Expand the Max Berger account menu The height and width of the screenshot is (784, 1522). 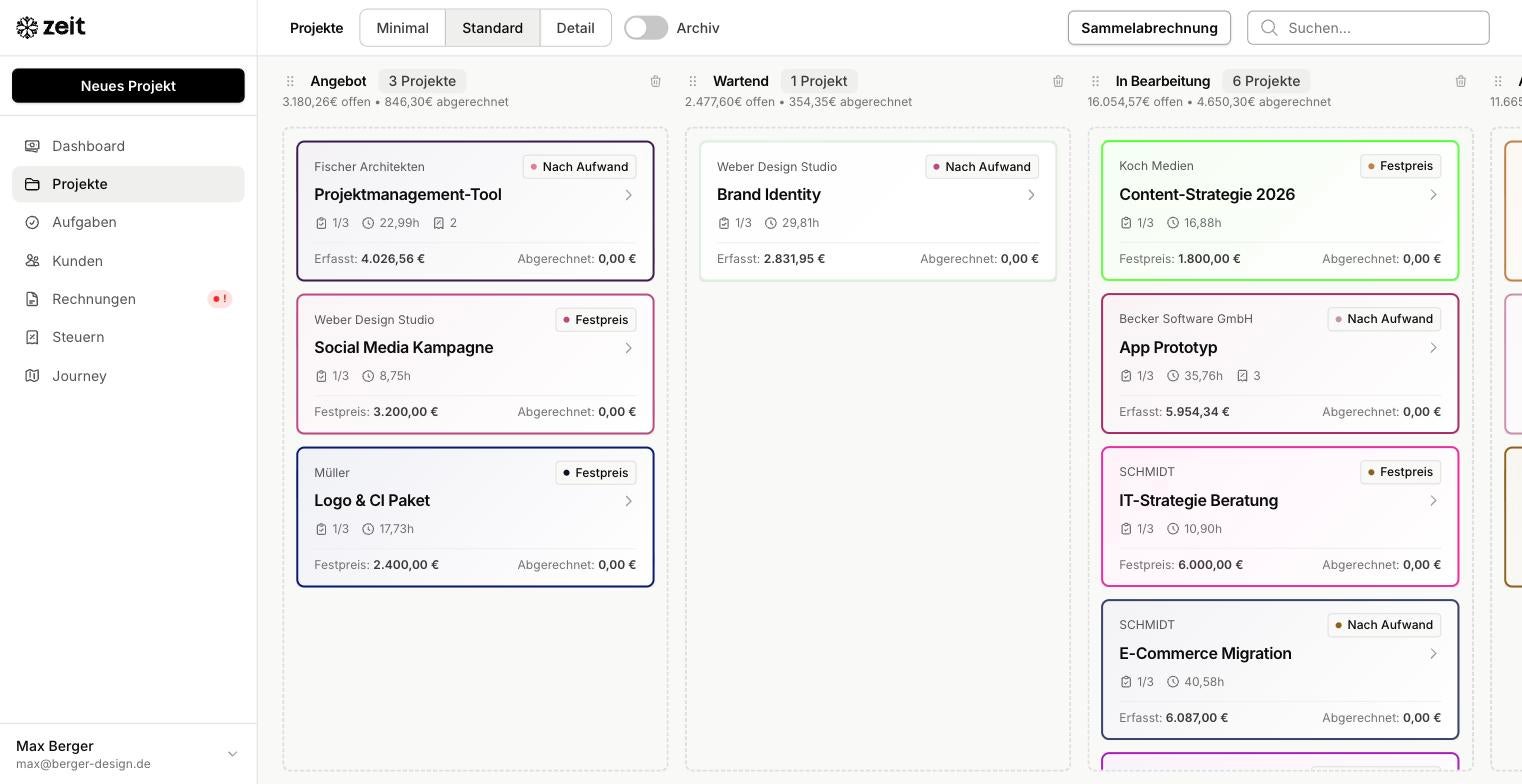[x=232, y=754]
